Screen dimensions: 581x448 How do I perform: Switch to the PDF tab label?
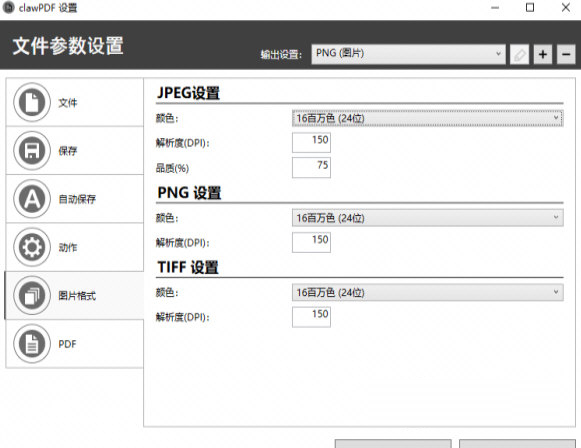[x=67, y=344]
